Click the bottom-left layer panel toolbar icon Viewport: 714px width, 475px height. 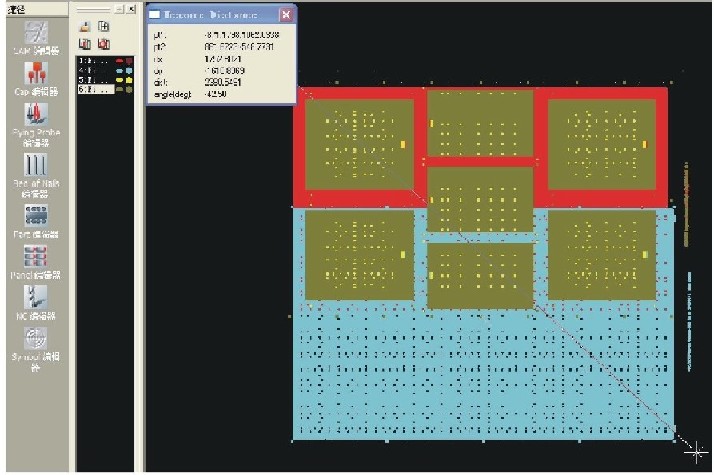pos(85,43)
